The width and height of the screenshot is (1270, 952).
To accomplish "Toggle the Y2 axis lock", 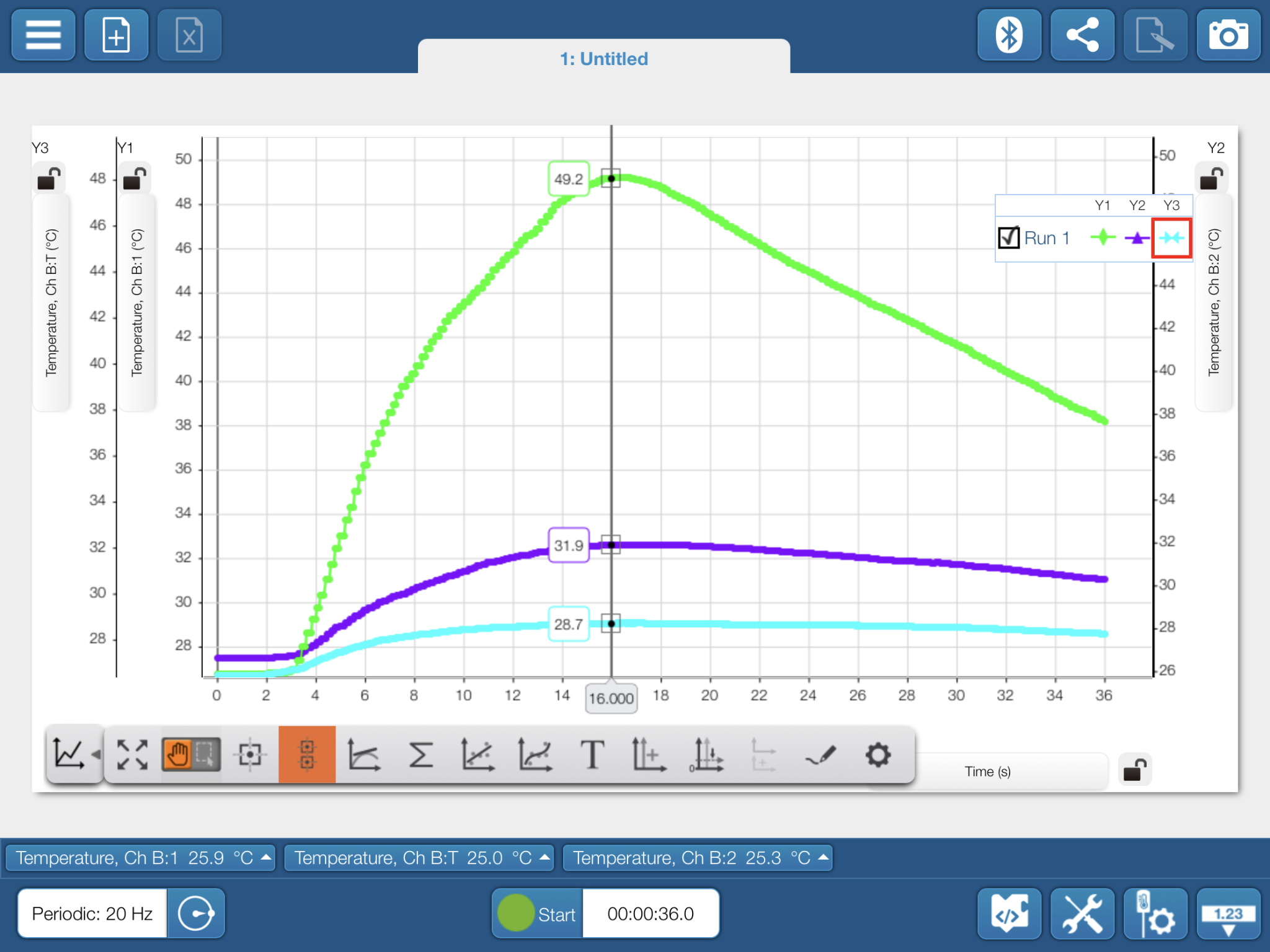I will coord(1211,178).
